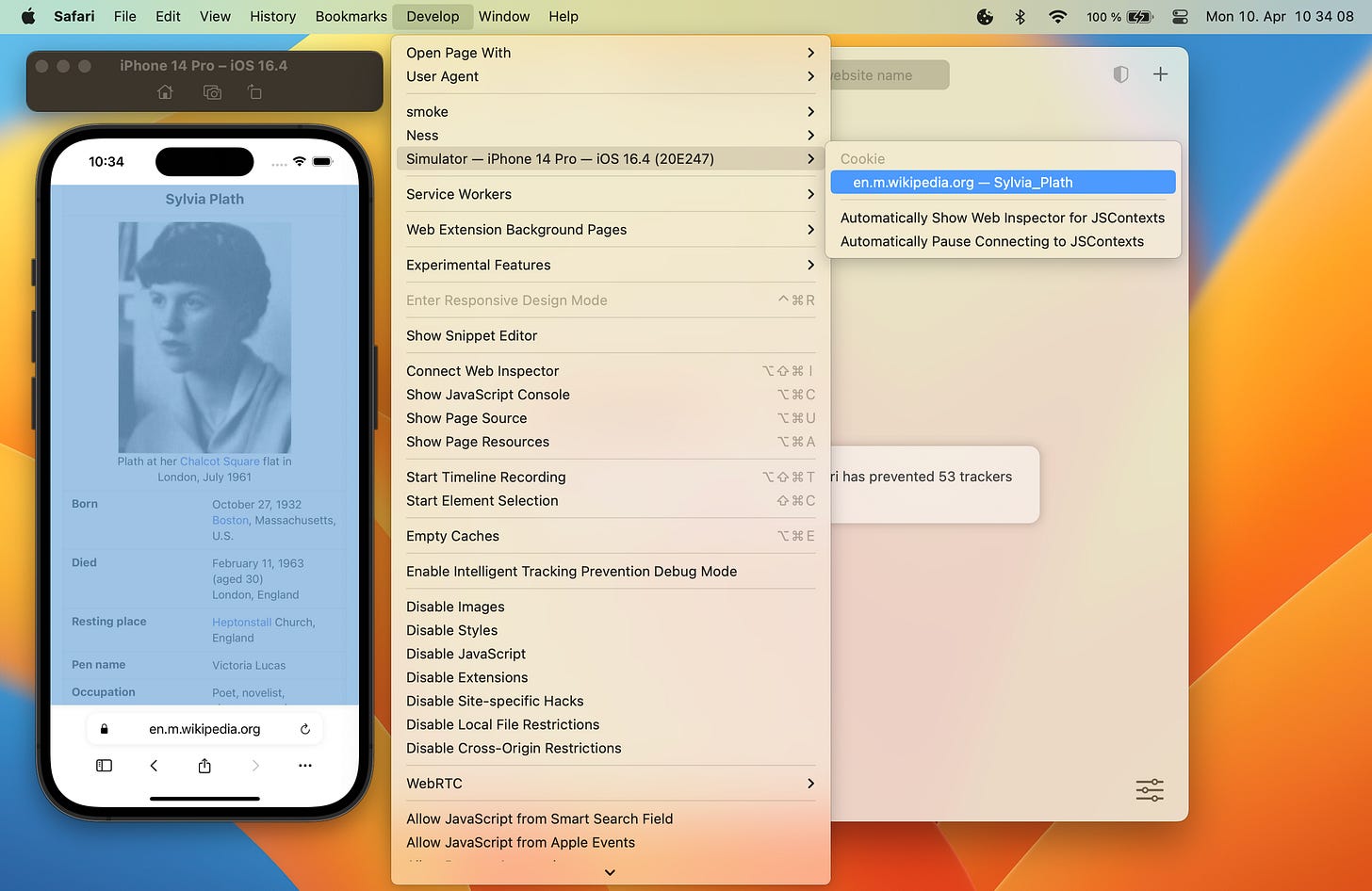Image resolution: width=1372 pixels, height=891 pixels.
Task: Expand the Service Workers submenu
Action: [x=611, y=194]
